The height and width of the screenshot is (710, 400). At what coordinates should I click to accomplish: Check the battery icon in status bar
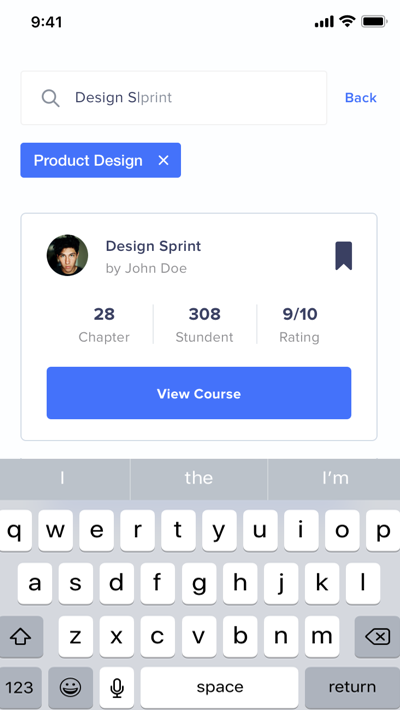(x=374, y=21)
